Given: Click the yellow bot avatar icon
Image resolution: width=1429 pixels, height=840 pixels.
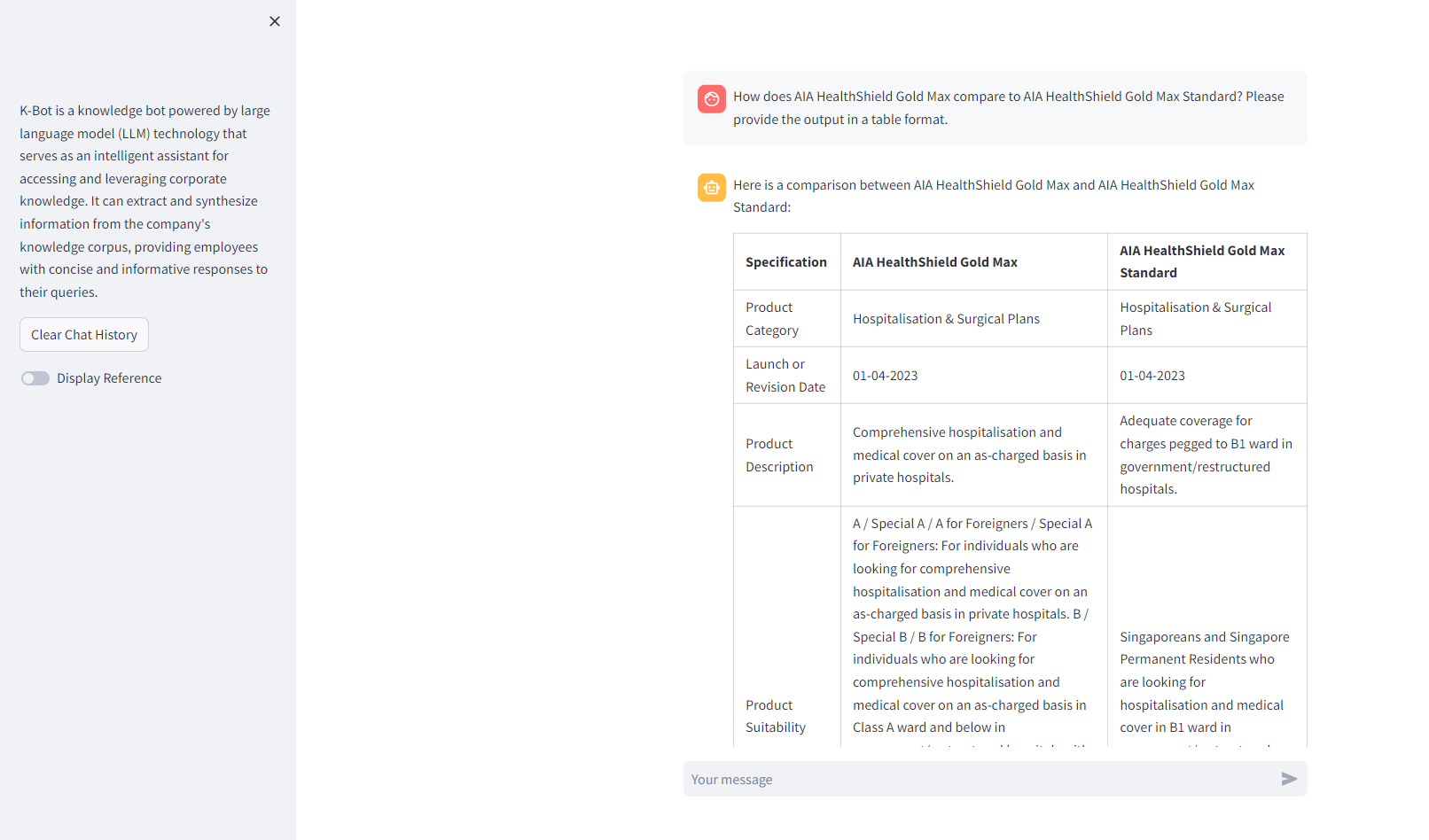Looking at the screenshot, I should coord(712,188).
